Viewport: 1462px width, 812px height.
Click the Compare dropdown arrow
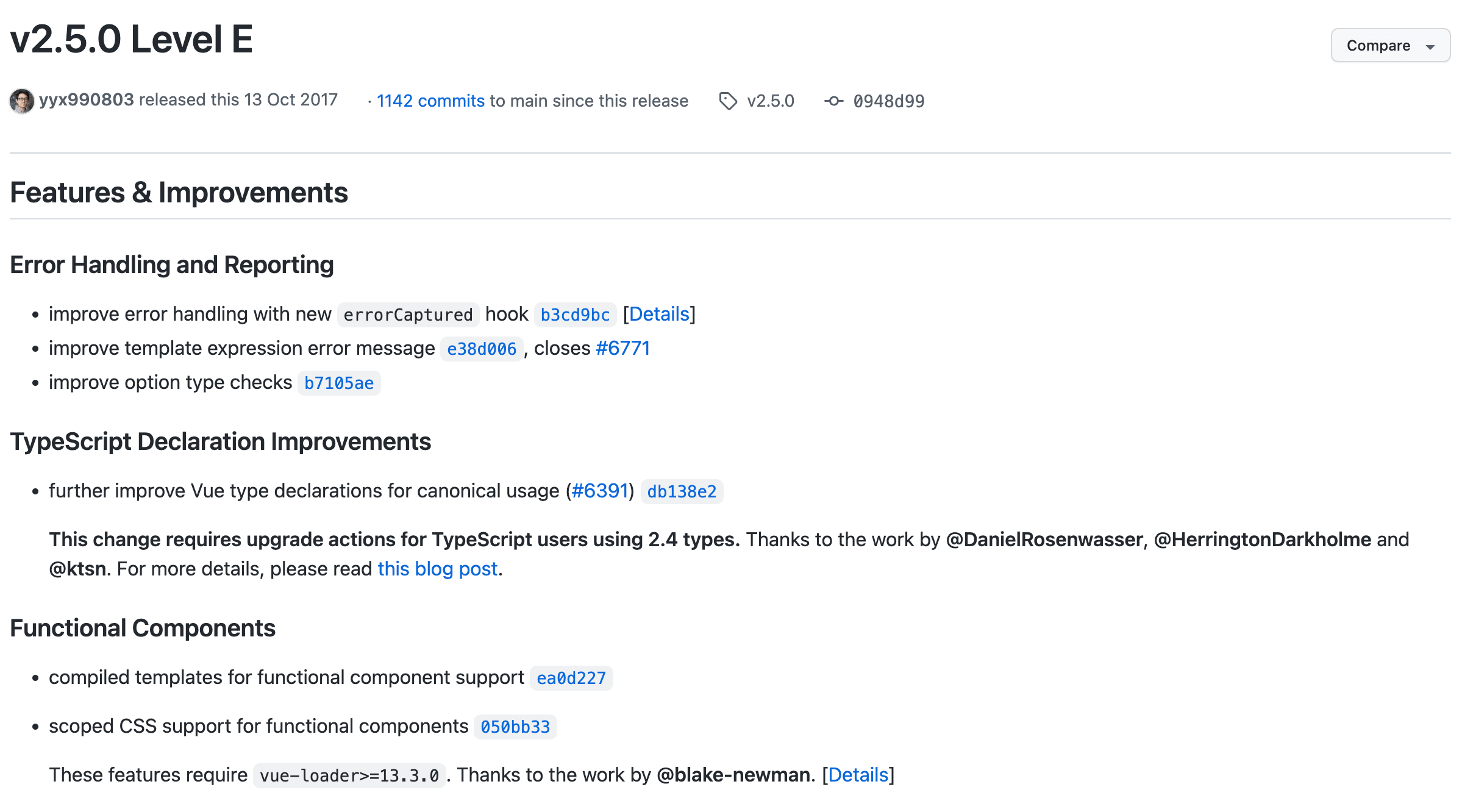(1430, 47)
